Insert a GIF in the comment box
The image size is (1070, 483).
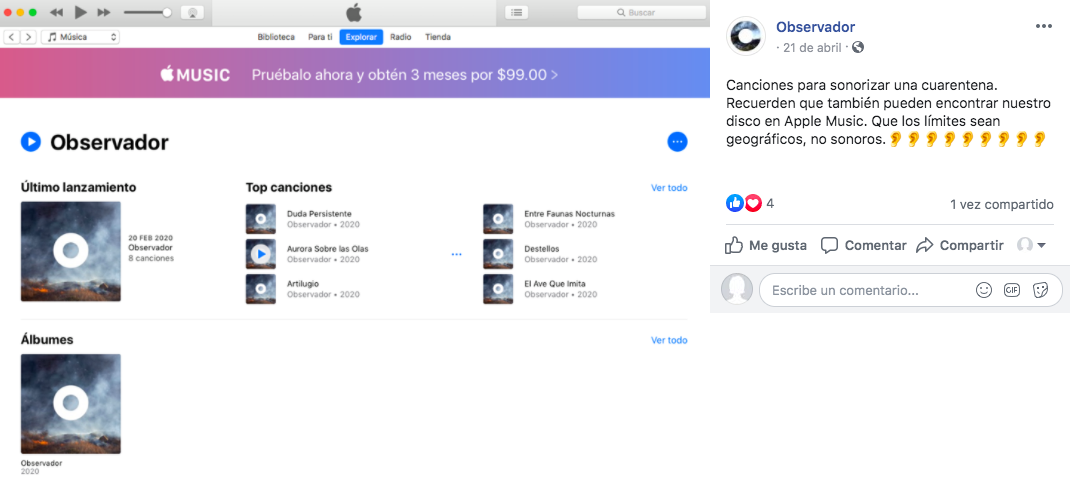(1011, 290)
